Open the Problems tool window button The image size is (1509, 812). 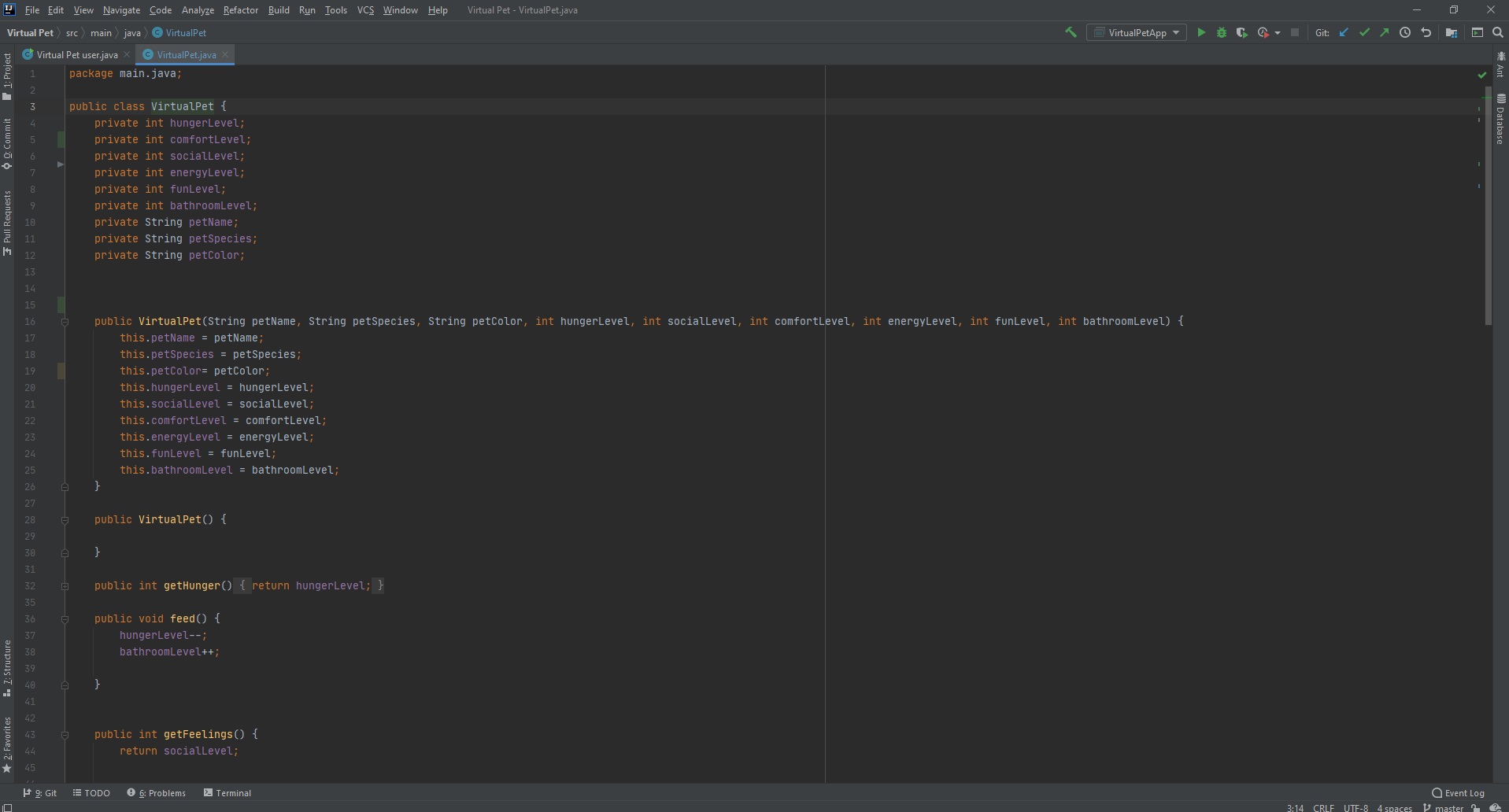click(157, 792)
